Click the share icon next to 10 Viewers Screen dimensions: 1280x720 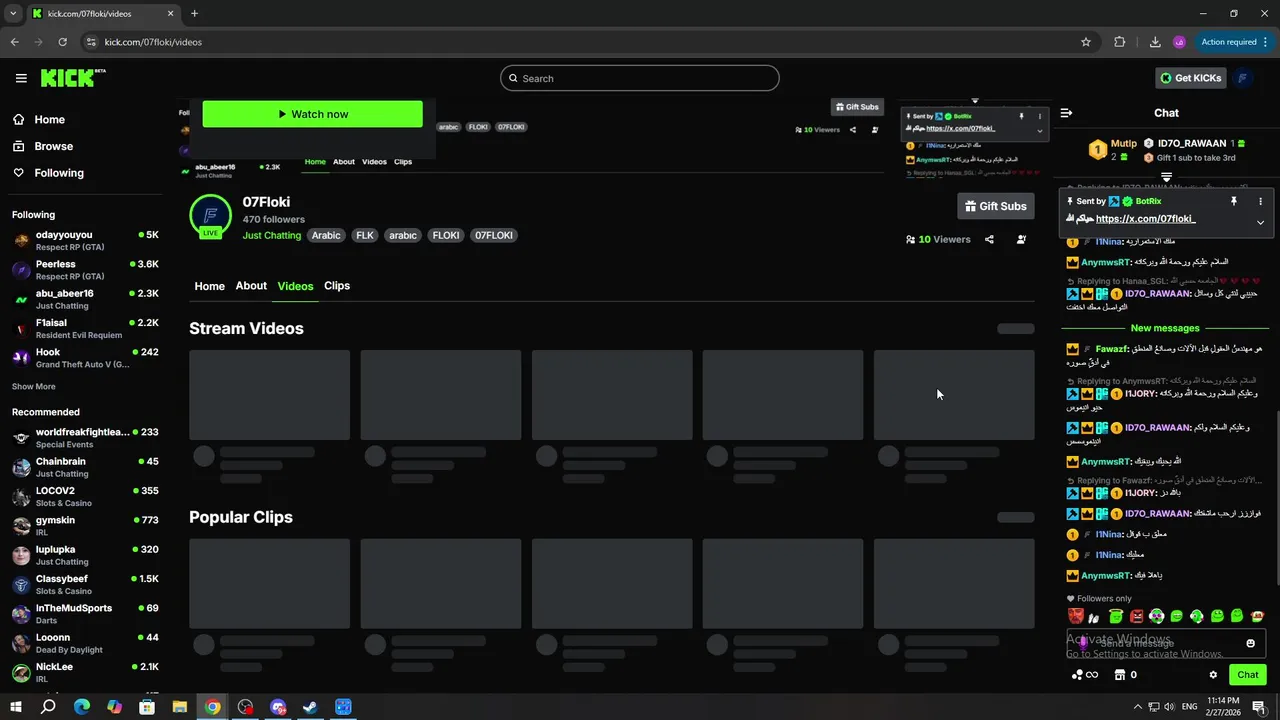click(989, 239)
